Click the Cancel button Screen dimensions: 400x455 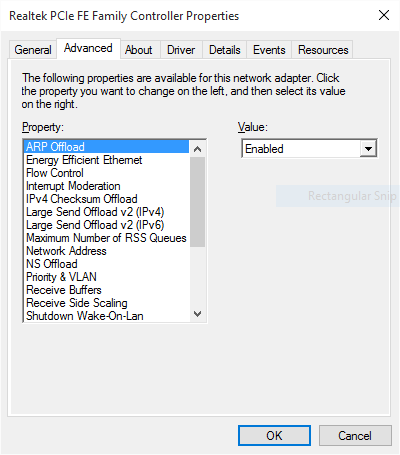[355, 435]
